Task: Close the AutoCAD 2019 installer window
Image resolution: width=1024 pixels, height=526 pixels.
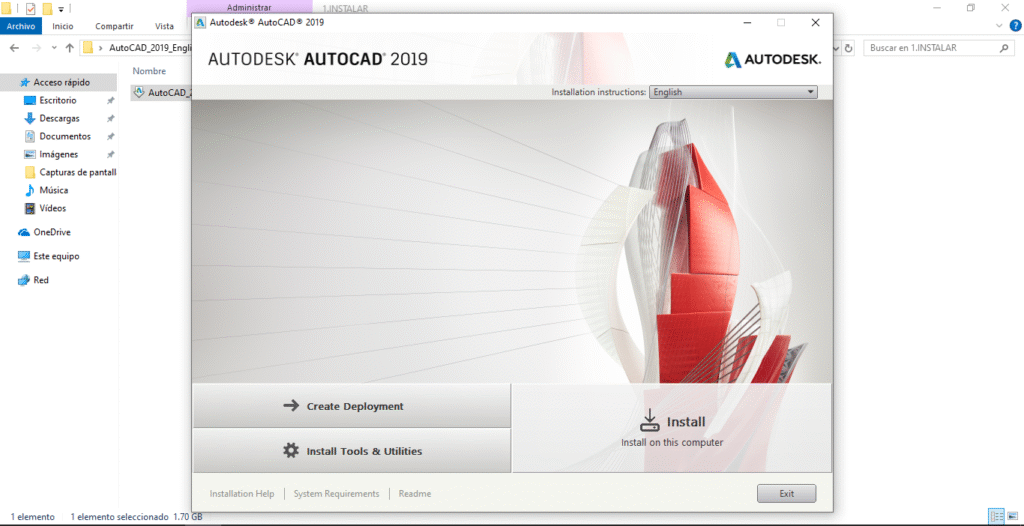Action: click(815, 22)
